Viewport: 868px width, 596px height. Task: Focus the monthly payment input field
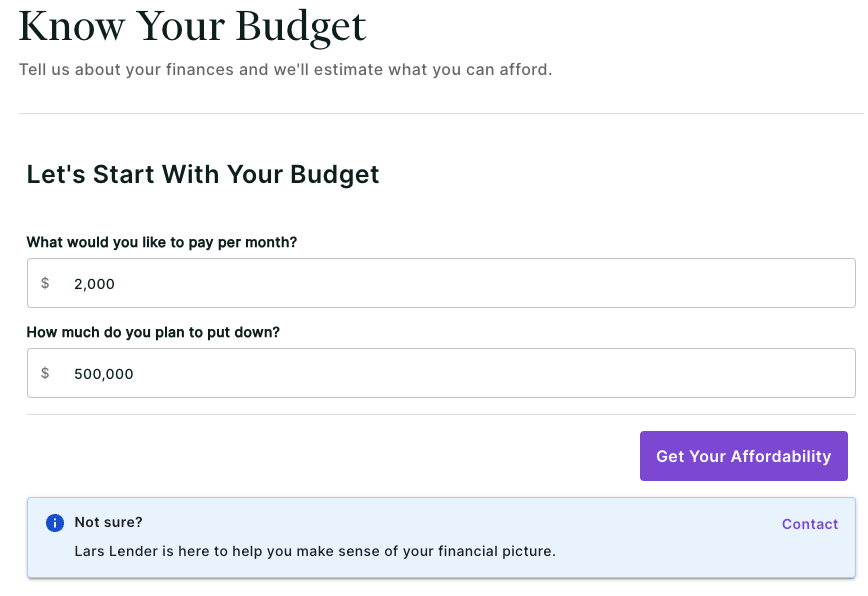tap(441, 283)
